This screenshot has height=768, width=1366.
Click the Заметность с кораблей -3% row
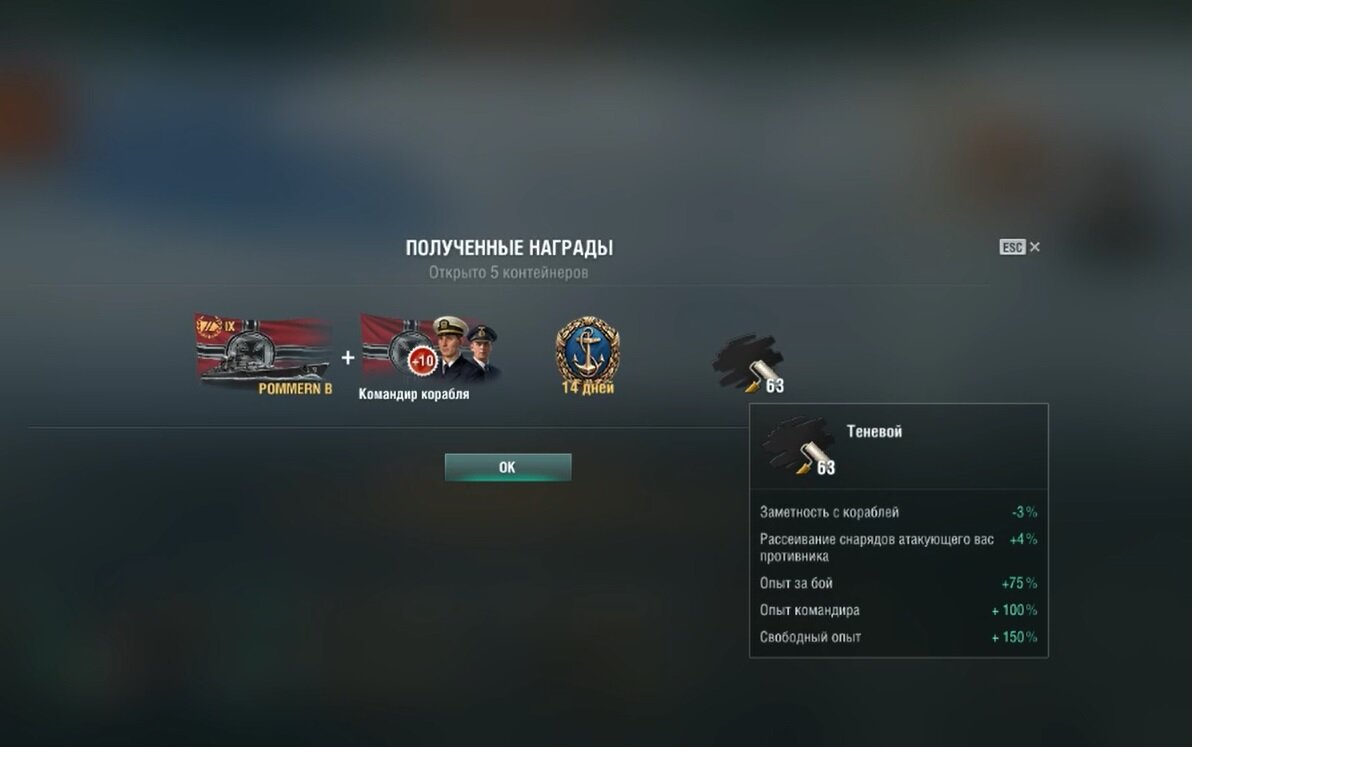pyautogui.click(x=898, y=512)
